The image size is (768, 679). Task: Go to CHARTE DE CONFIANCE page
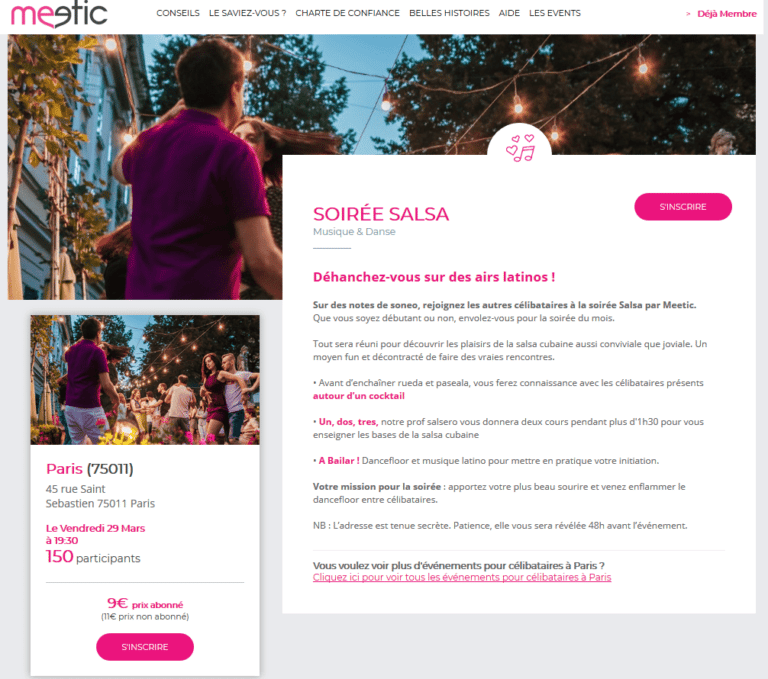coord(347,13)
